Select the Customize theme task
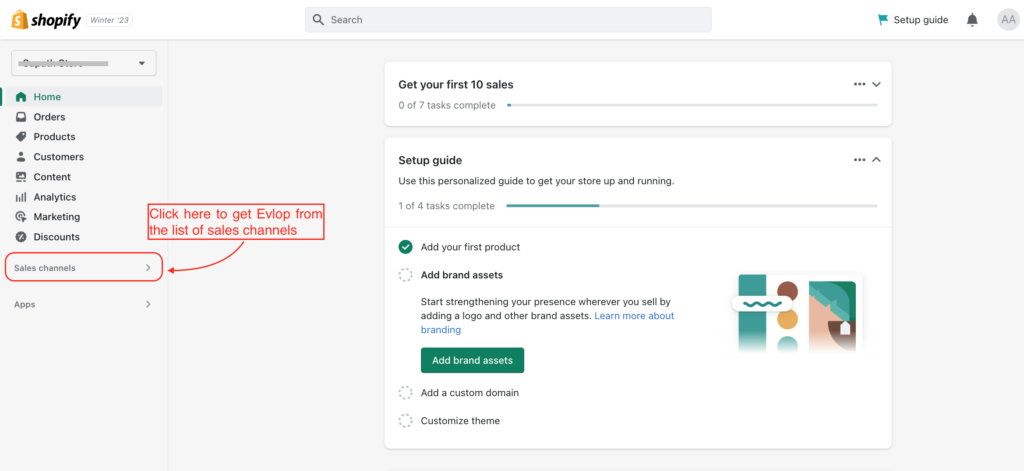Screen dimensions: 1024x471 pyautogui.click(x=460, y=421)
